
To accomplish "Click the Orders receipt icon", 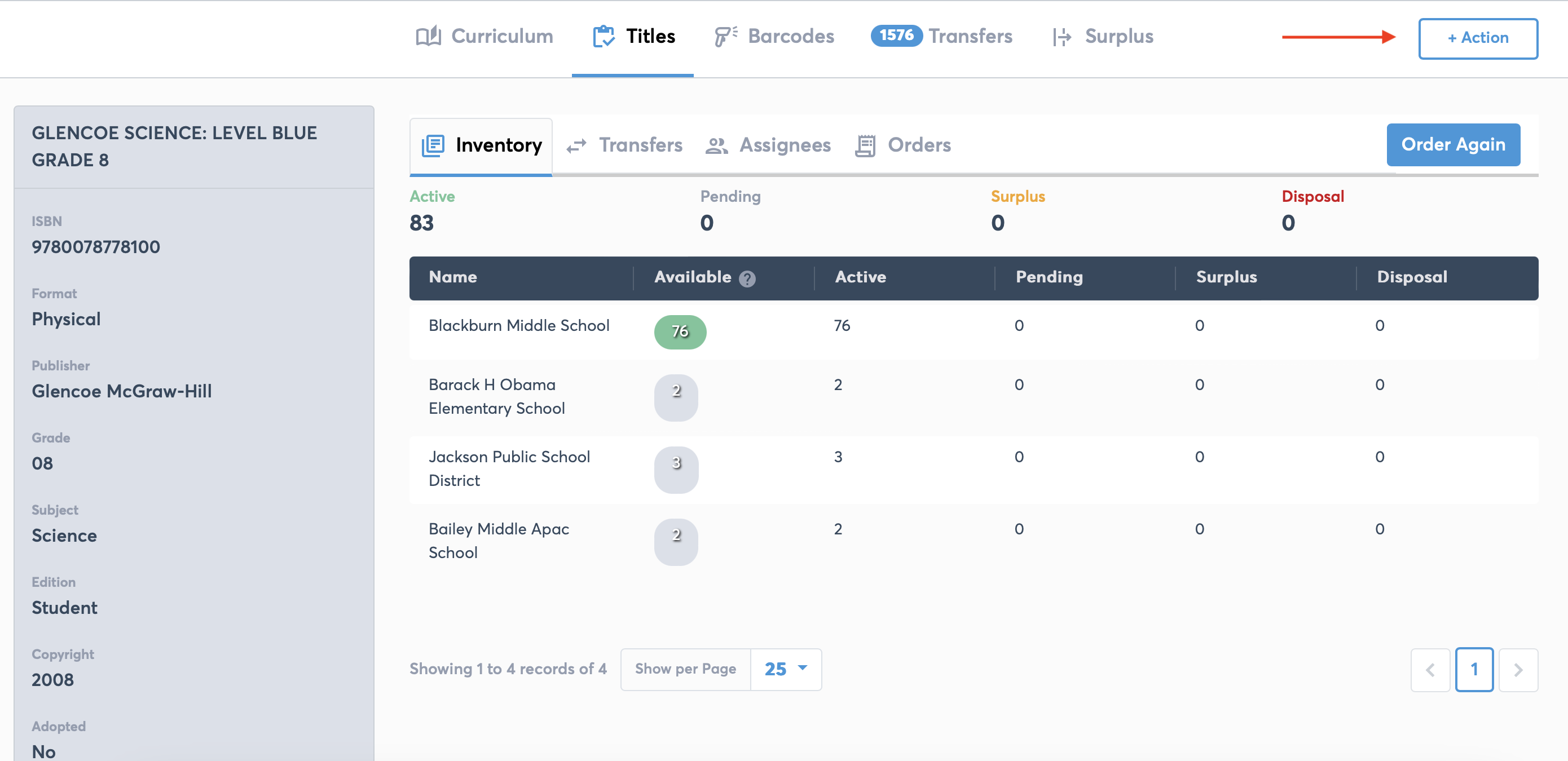I will click(865, 146).
